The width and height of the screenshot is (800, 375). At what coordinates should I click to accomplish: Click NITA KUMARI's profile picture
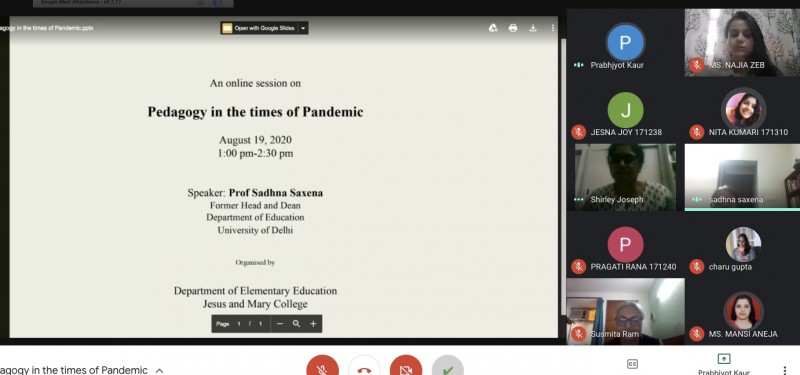(743, 110)
